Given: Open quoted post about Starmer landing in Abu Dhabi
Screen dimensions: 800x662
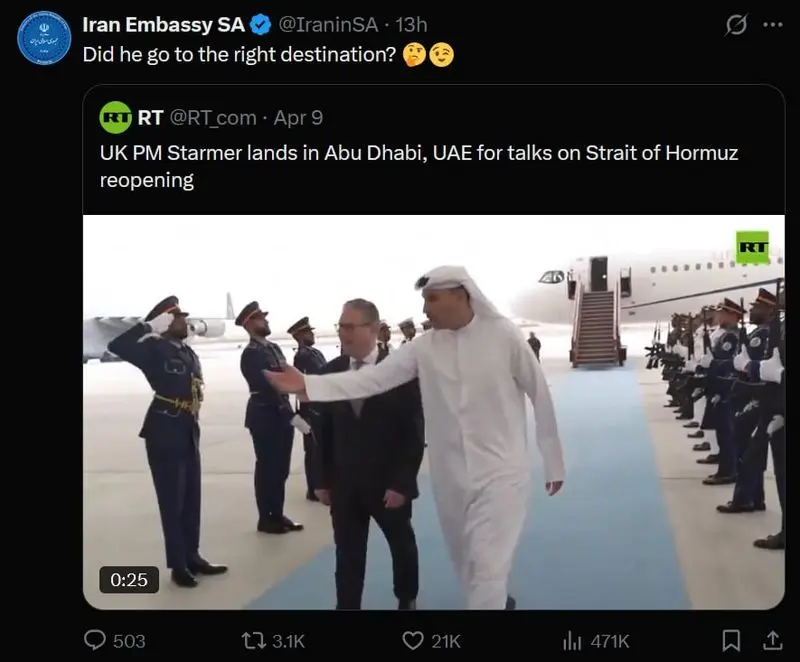Looking at the screenshot, I should tap(418, 167).
